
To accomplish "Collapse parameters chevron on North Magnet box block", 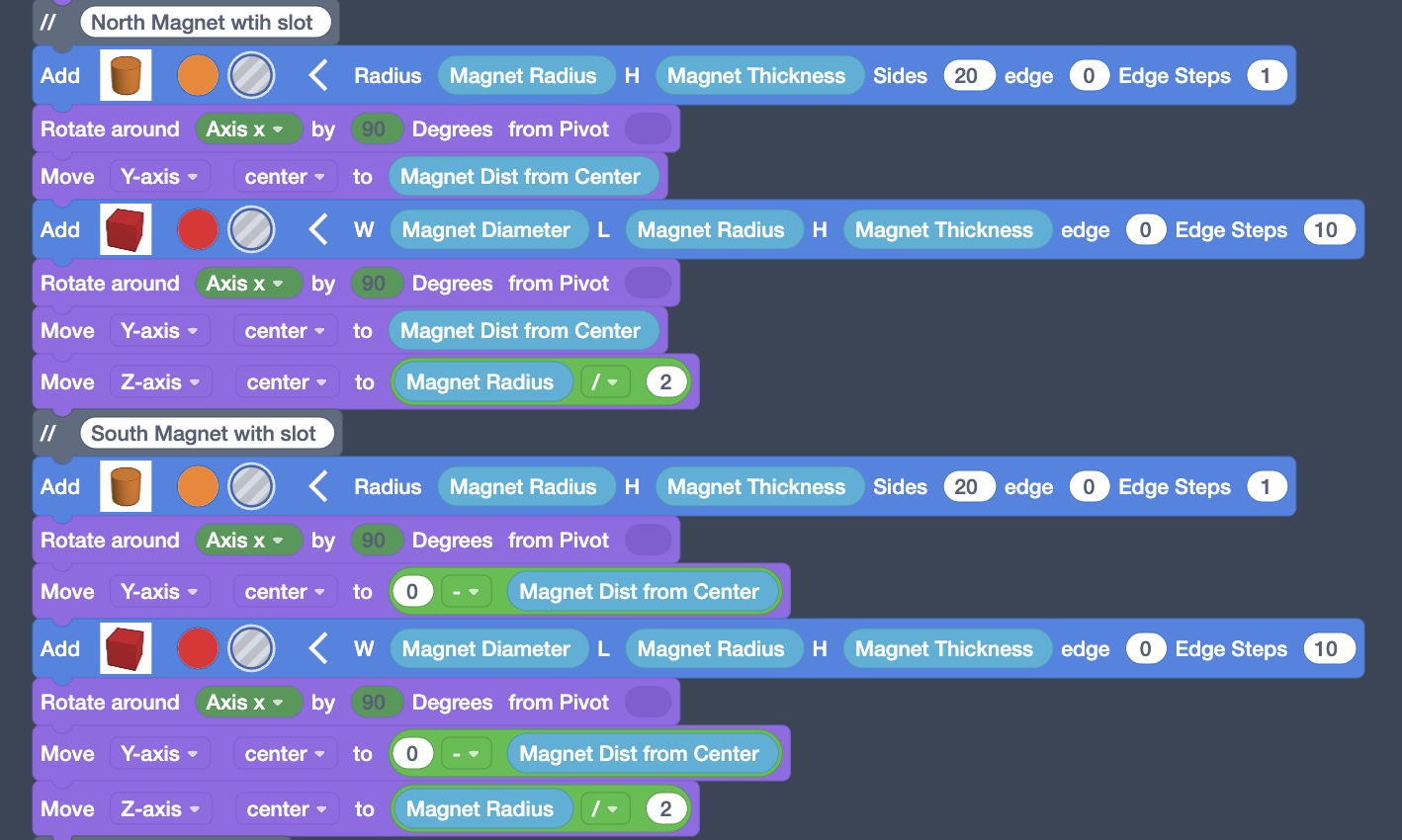I will pos(318,229).
